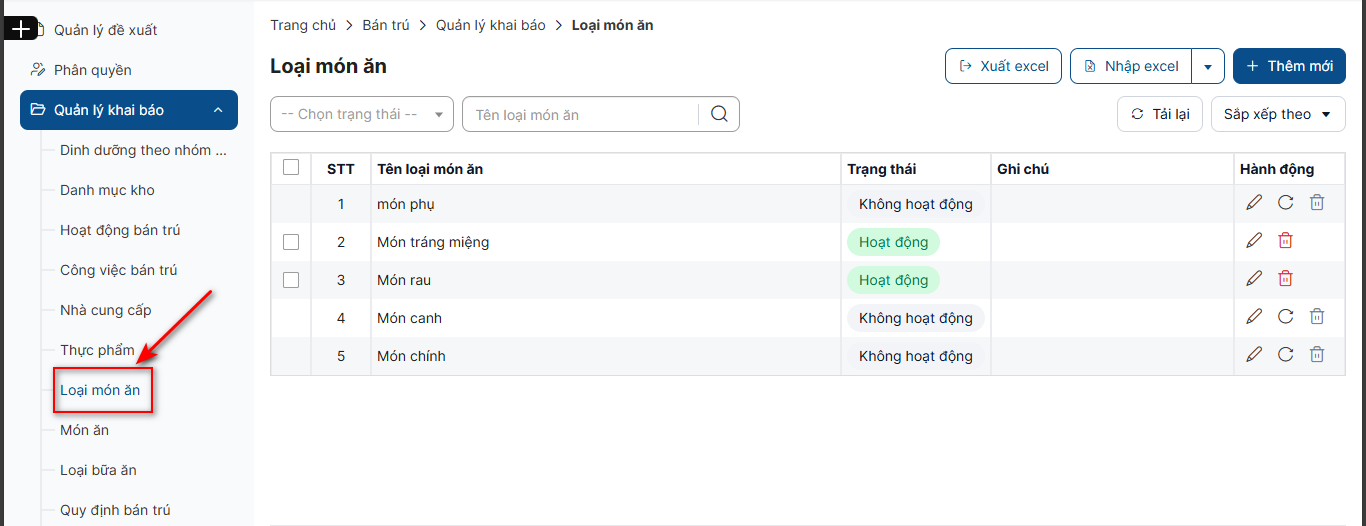Open the Chọn trạng thái dropdown
This screenshot has width=1366, height=526.
[x=361, y=114]
